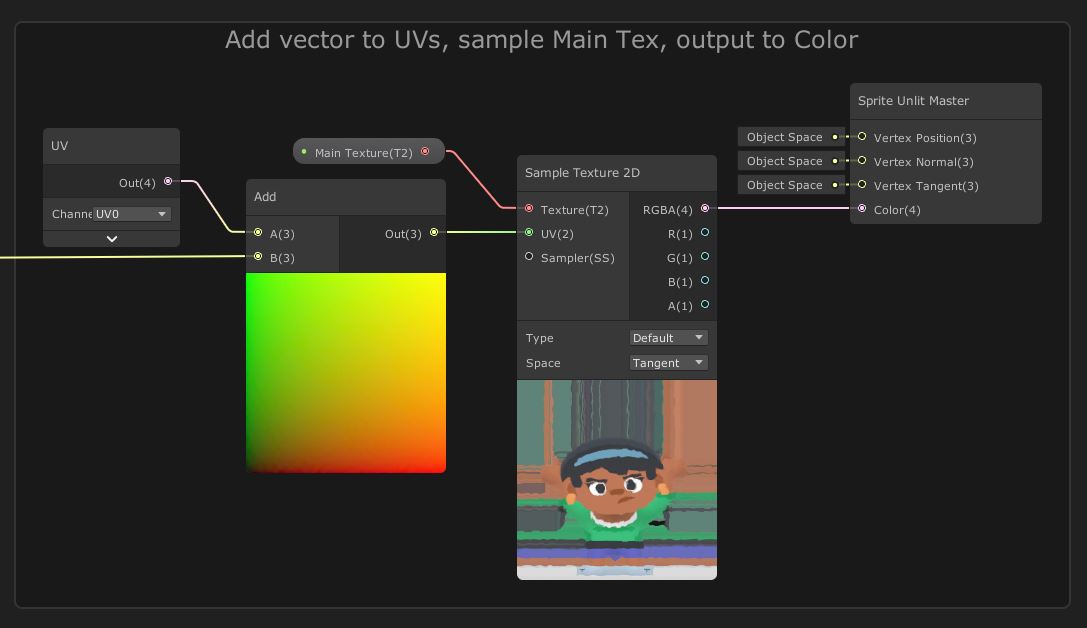This screenshot has width=1087, height=628.
Task: Click the Vertex Position(3) input port
Action: pos(862,137)
